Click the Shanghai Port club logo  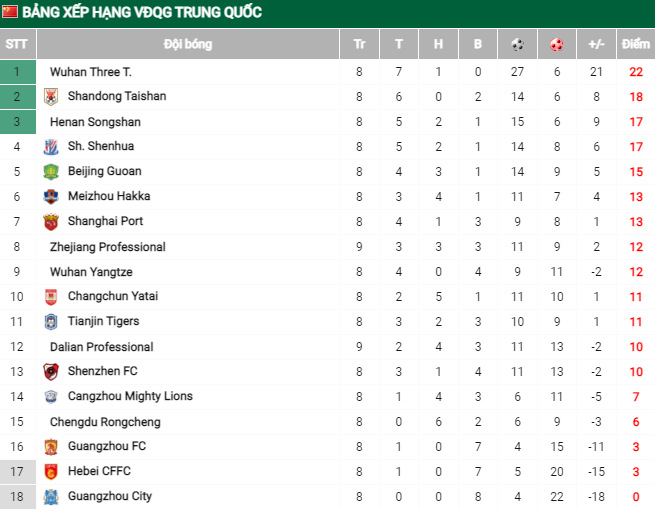coord(51,222)
